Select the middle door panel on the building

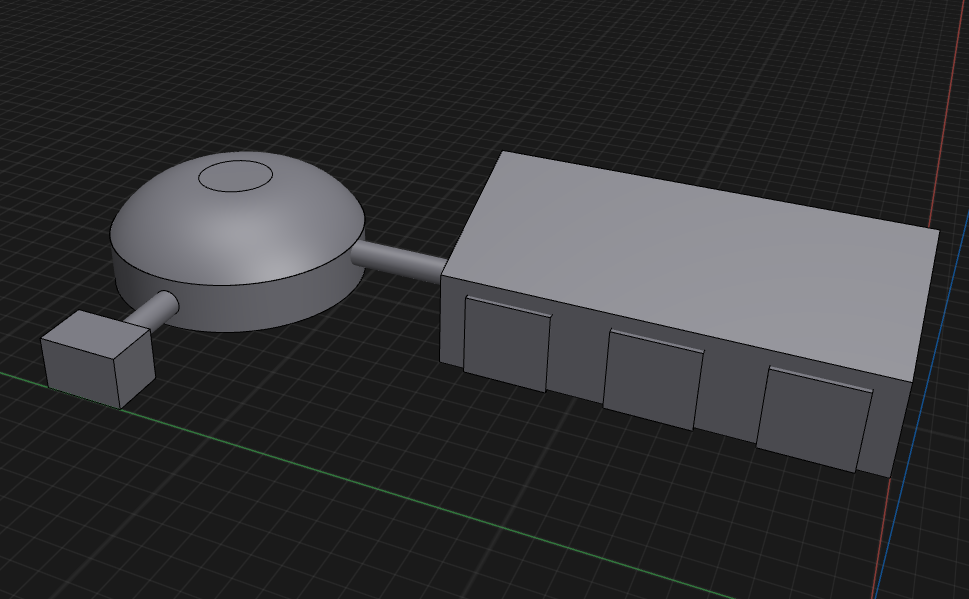click(x=653, y=380)
